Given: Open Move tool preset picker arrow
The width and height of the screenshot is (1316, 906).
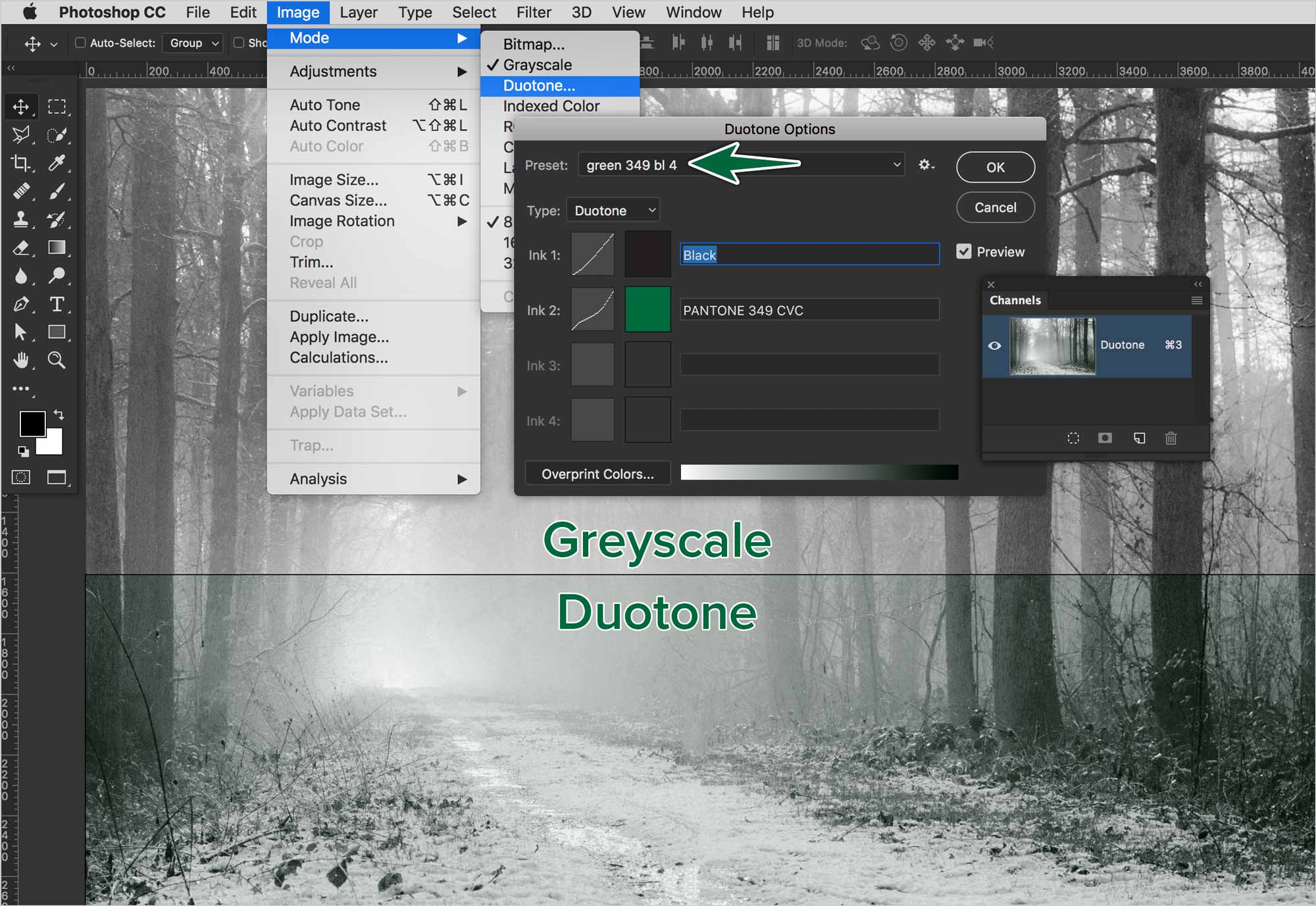Looking at the screenshot, I should click(x=54, y=44).
